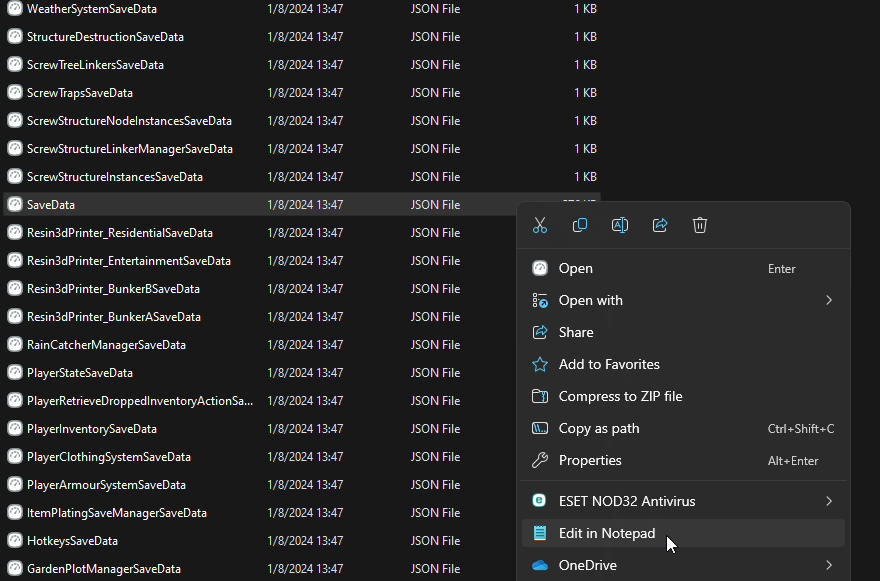Select the HotkeysSaveData file
The image size is (880, 581).
(72, 541)
